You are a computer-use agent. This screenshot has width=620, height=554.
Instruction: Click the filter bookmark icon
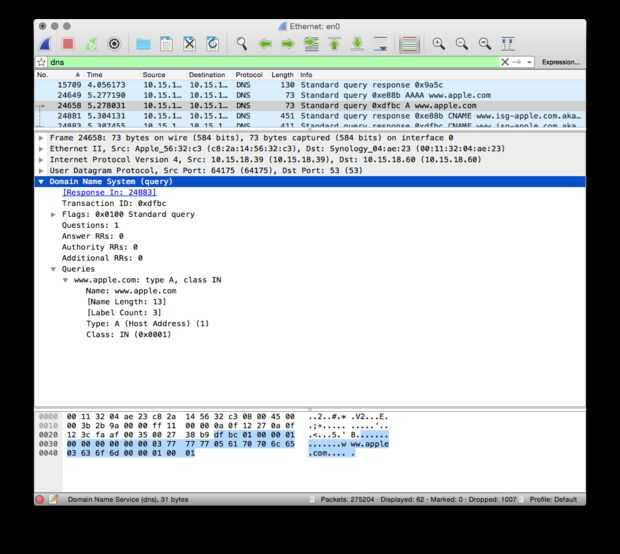(42, 62)
